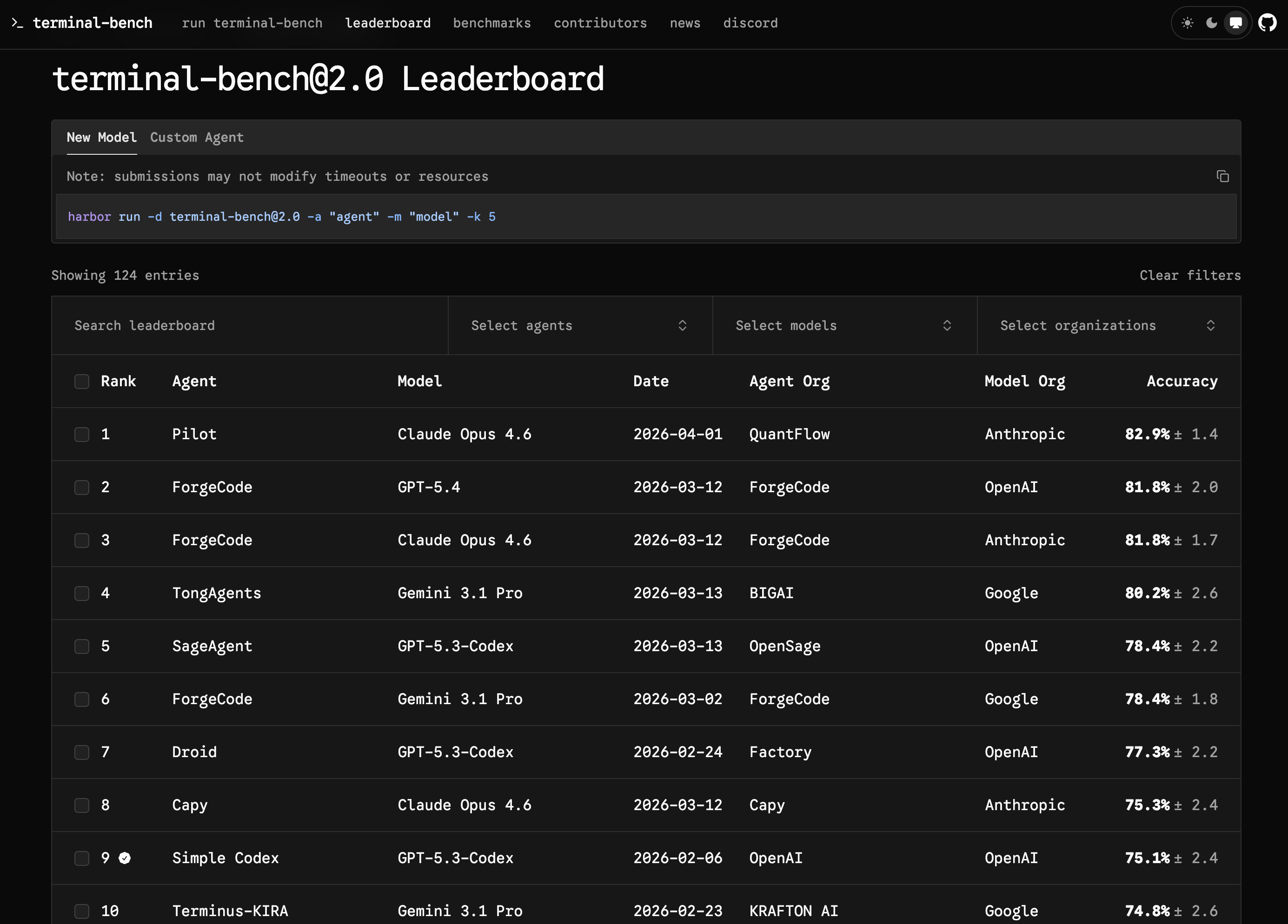Click the 80.2% accuracy value
Viewport: 1288px width, 924px height.
pos(1147,593)
